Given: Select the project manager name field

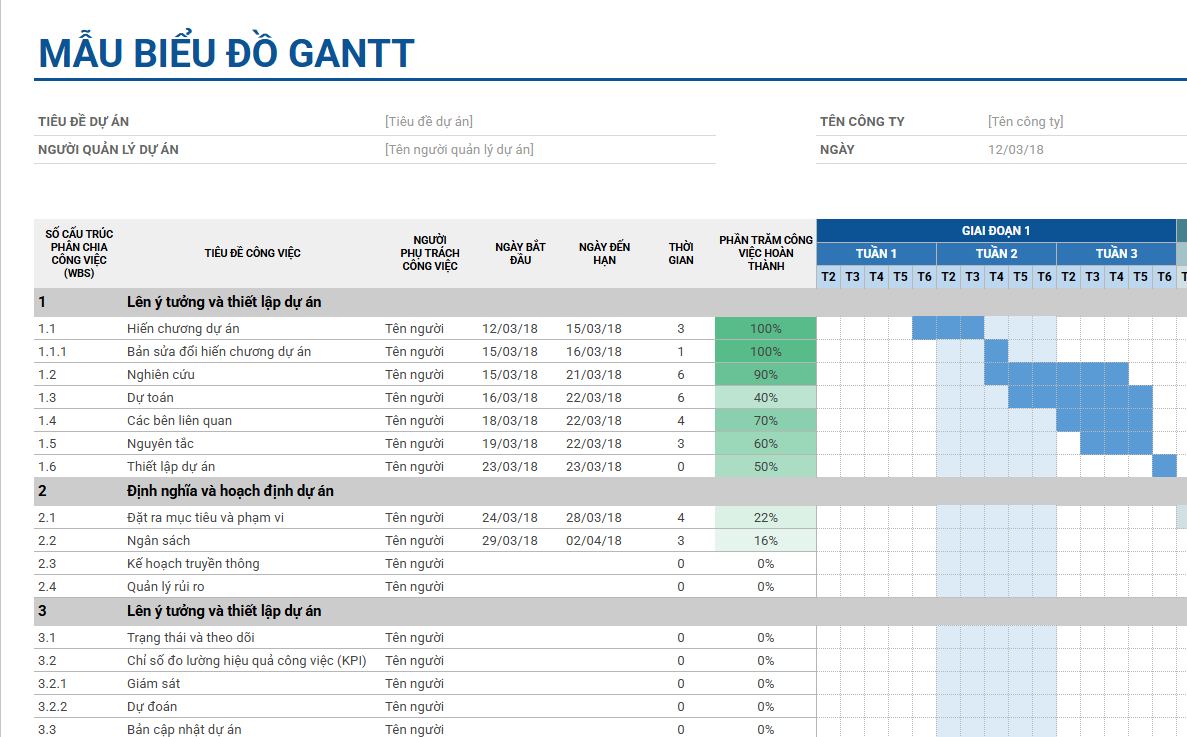Looking at the screenshot, I should click(459, 150).
